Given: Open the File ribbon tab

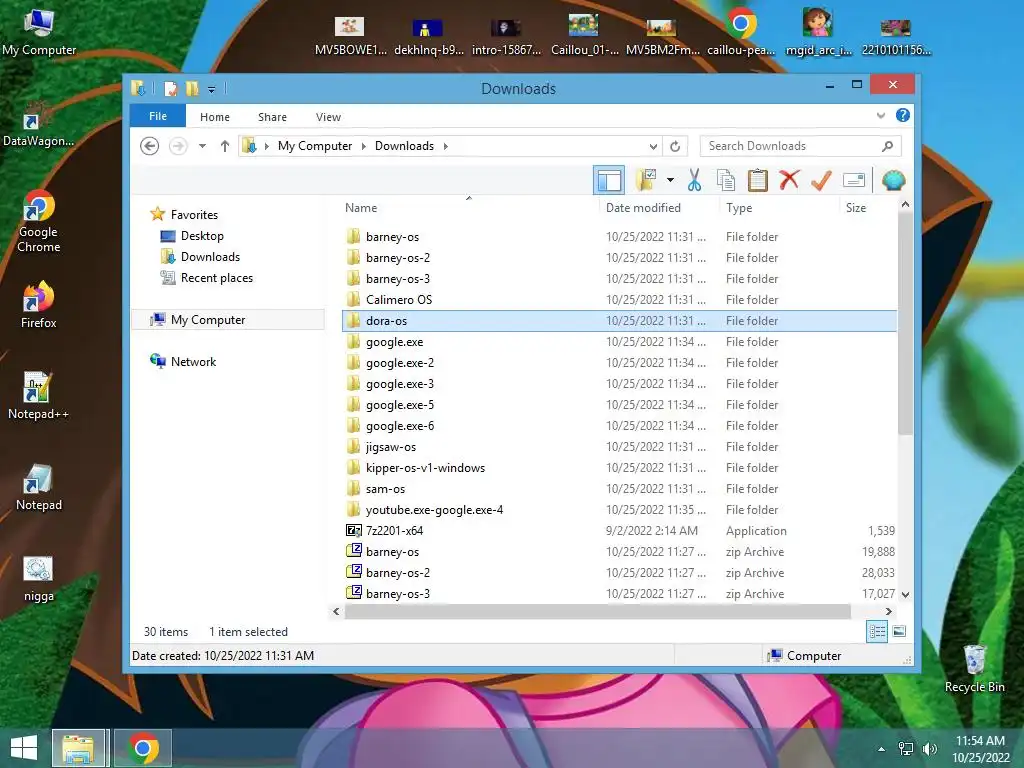Looking at the screenshot, I should pyautogui.click(x=158, y=116).
